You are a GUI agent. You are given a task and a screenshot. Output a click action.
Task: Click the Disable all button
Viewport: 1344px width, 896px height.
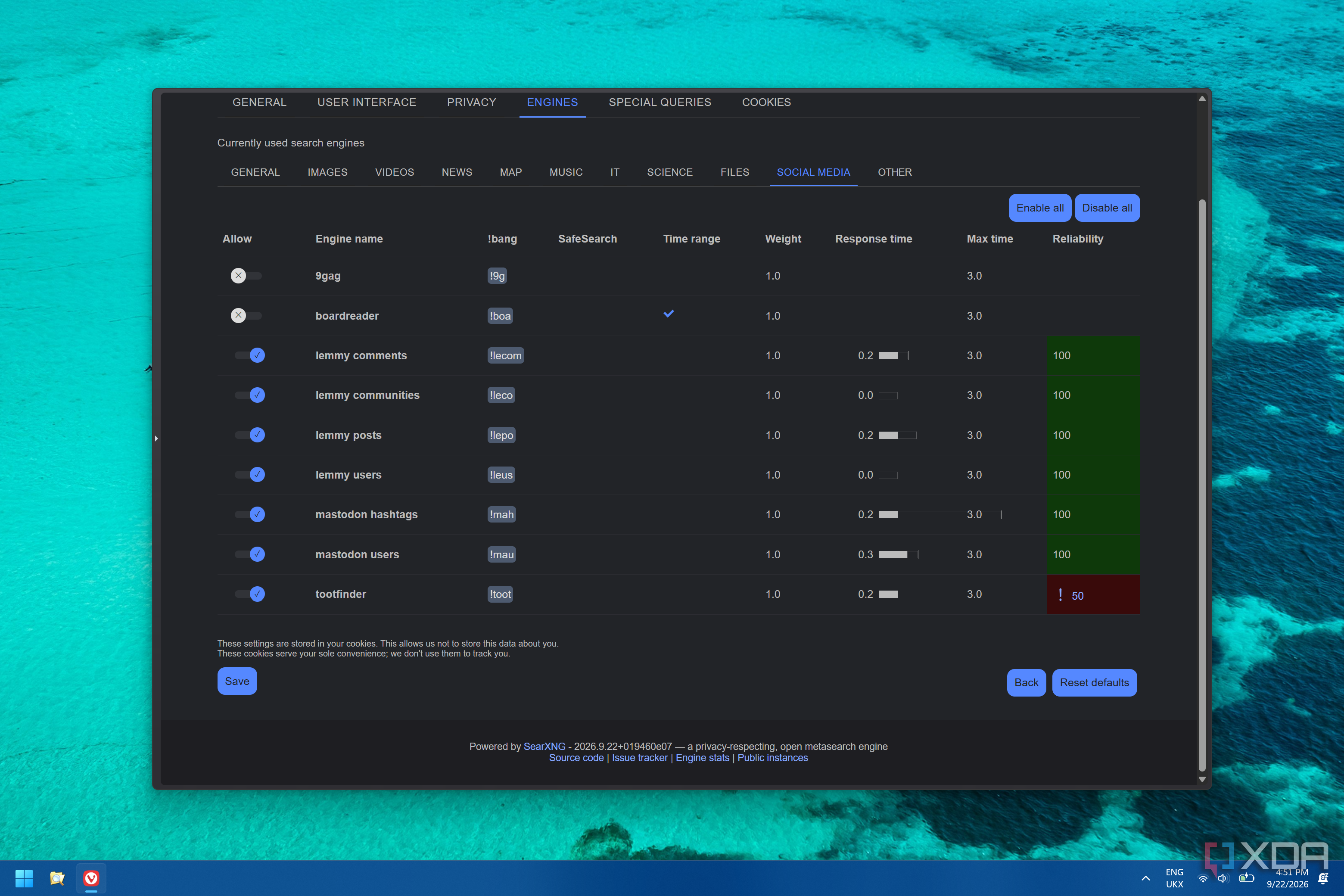pyautogui.click(x=1107, y=208)
